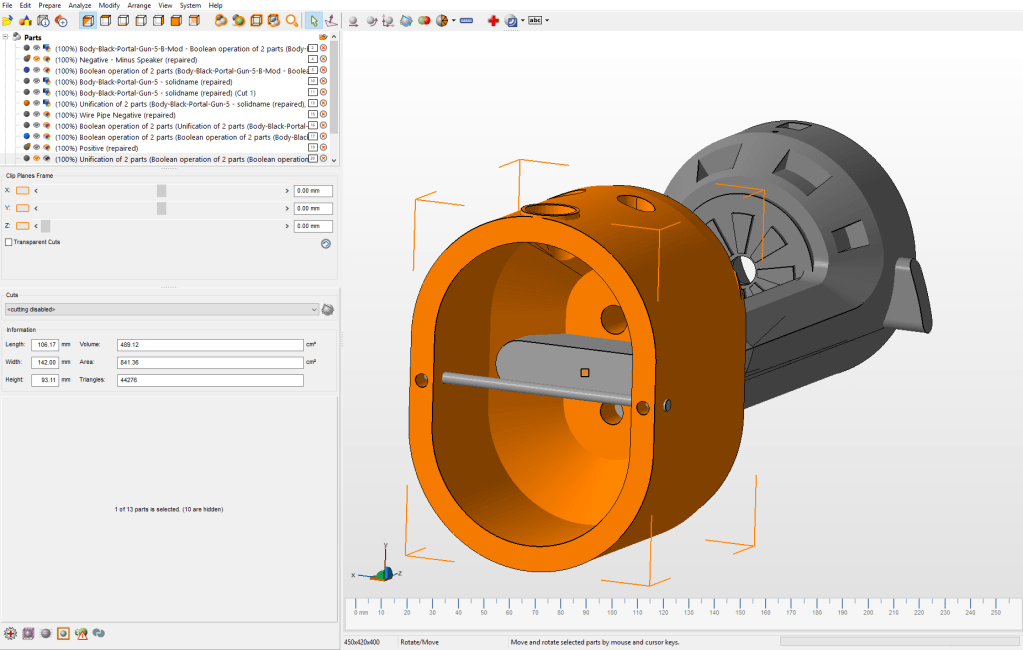Open the abc label dropdown arrow
Image resolution: width=1023 pixels, height=650 pixels.
tap(546, 20)
